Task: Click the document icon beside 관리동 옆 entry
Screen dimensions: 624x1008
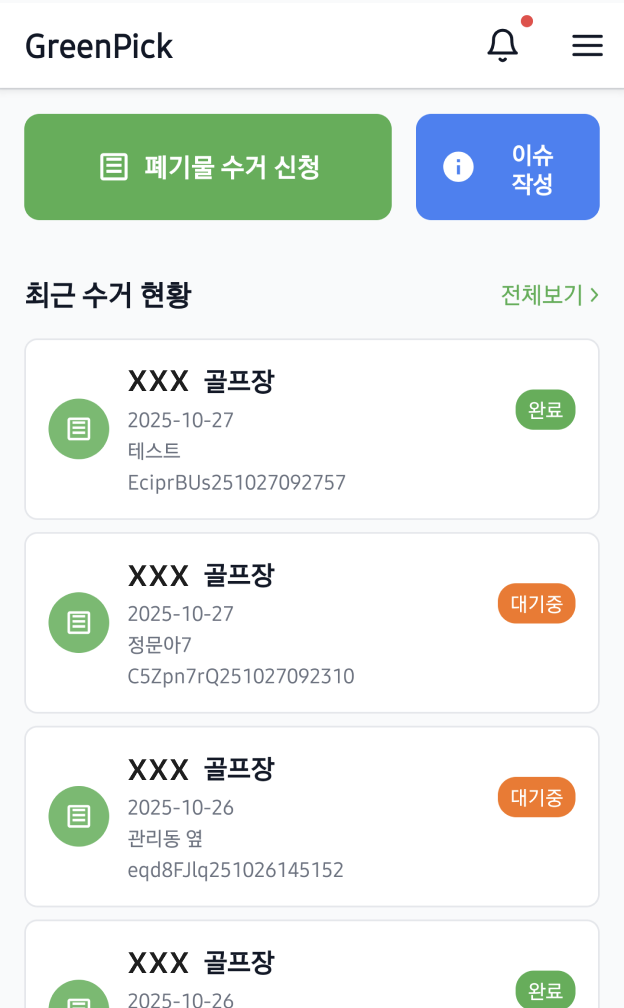Action: tap(78, 816)
